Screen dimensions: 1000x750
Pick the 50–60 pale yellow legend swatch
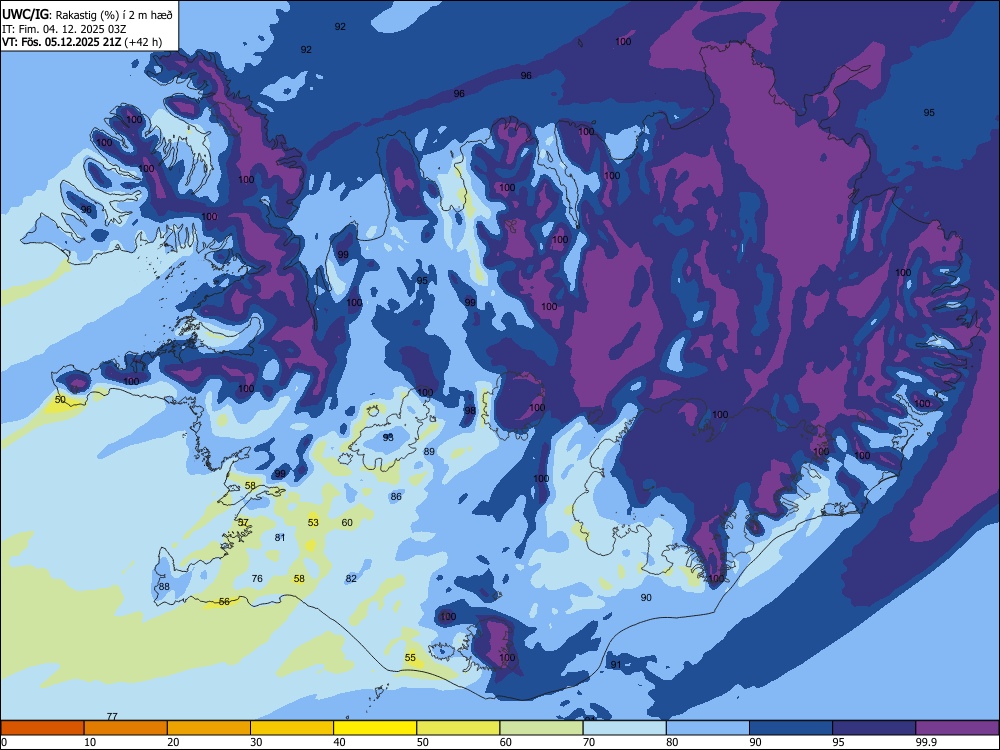(x=458, y=728)
